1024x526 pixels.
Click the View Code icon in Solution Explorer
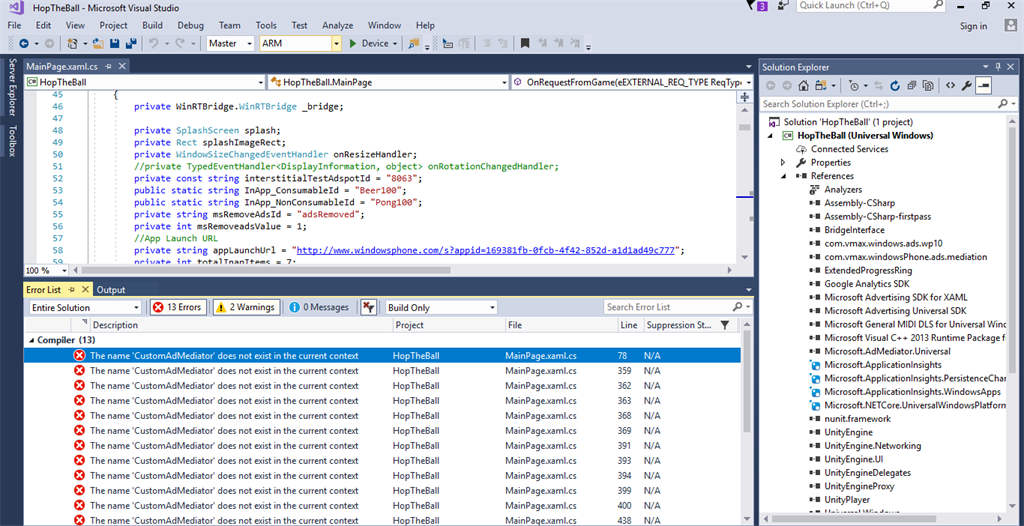(950, 86)
